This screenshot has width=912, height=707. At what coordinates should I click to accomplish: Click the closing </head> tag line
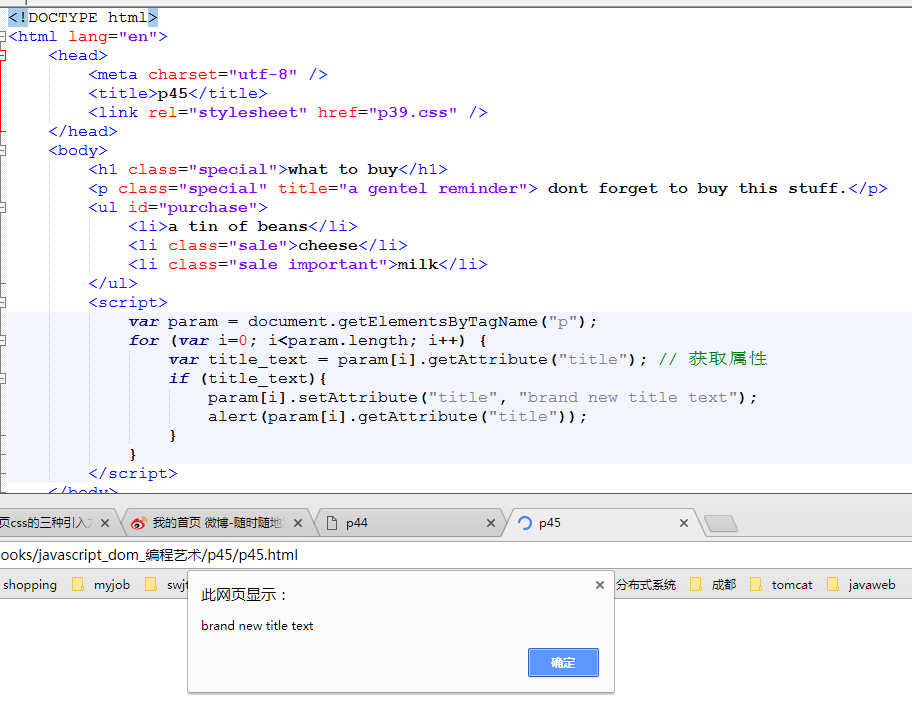pos(83,131)
